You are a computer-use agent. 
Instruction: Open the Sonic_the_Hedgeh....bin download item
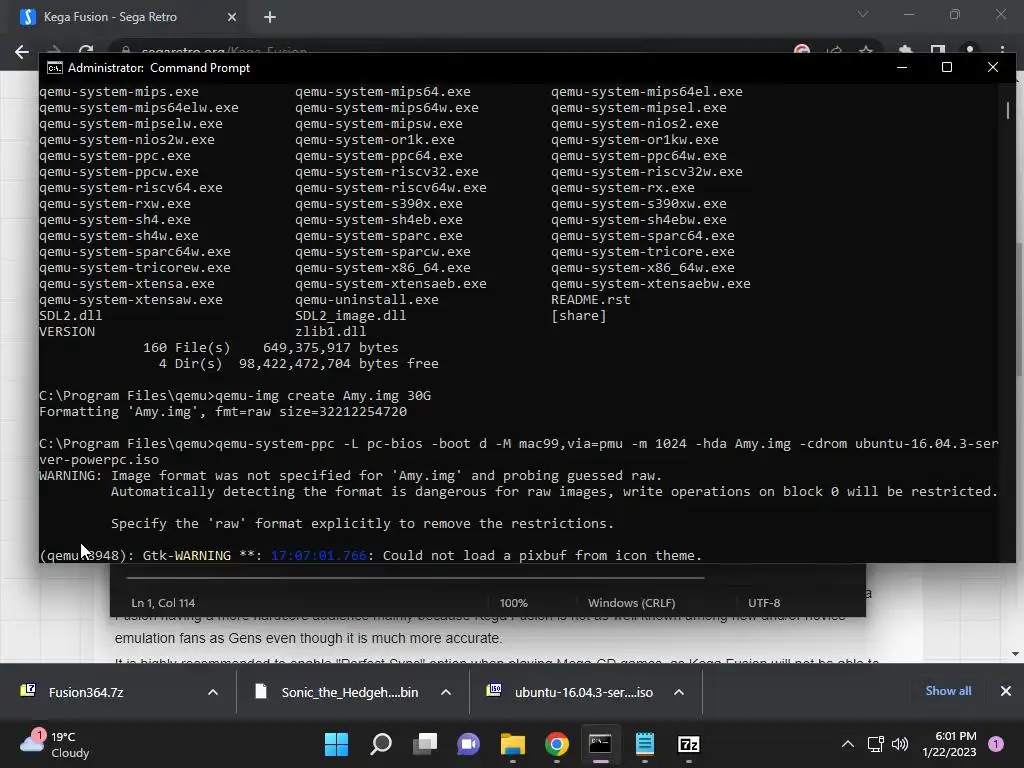tap(349, 692)
